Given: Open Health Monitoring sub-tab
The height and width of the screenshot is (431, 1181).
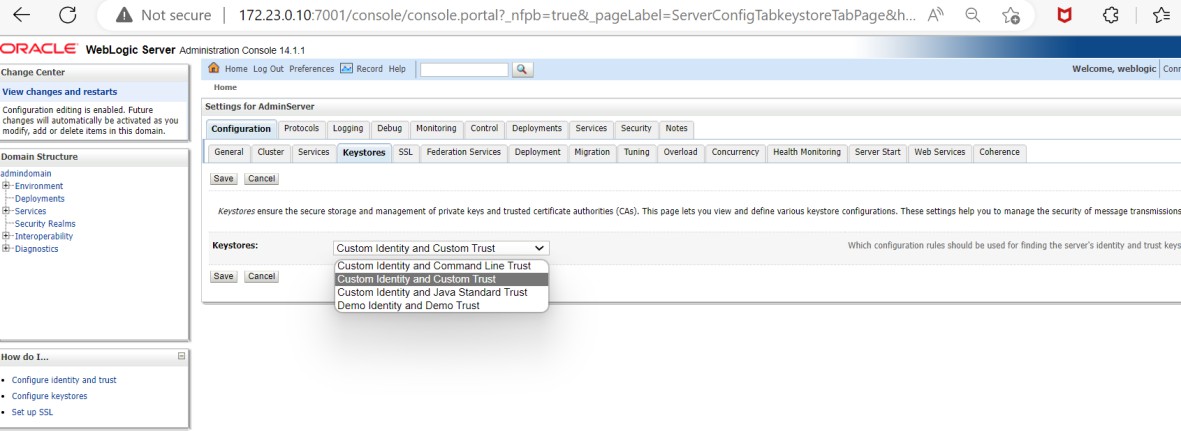Looking at the screenshot, I should 807,152.
